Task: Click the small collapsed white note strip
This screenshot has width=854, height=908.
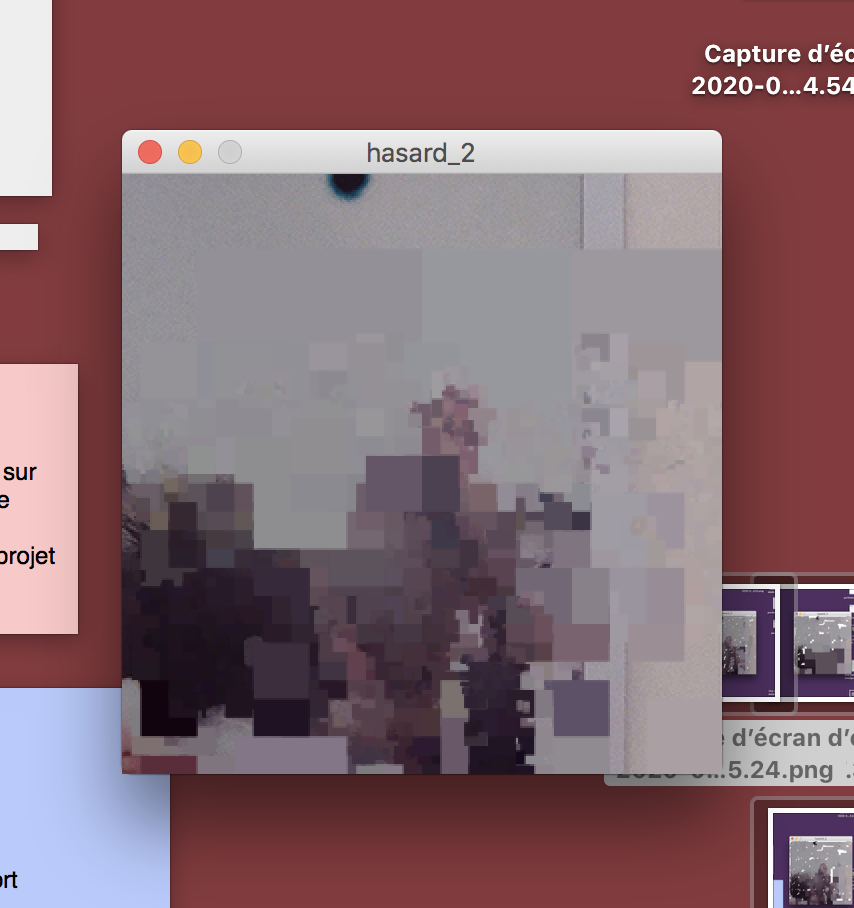Action: 18,237
